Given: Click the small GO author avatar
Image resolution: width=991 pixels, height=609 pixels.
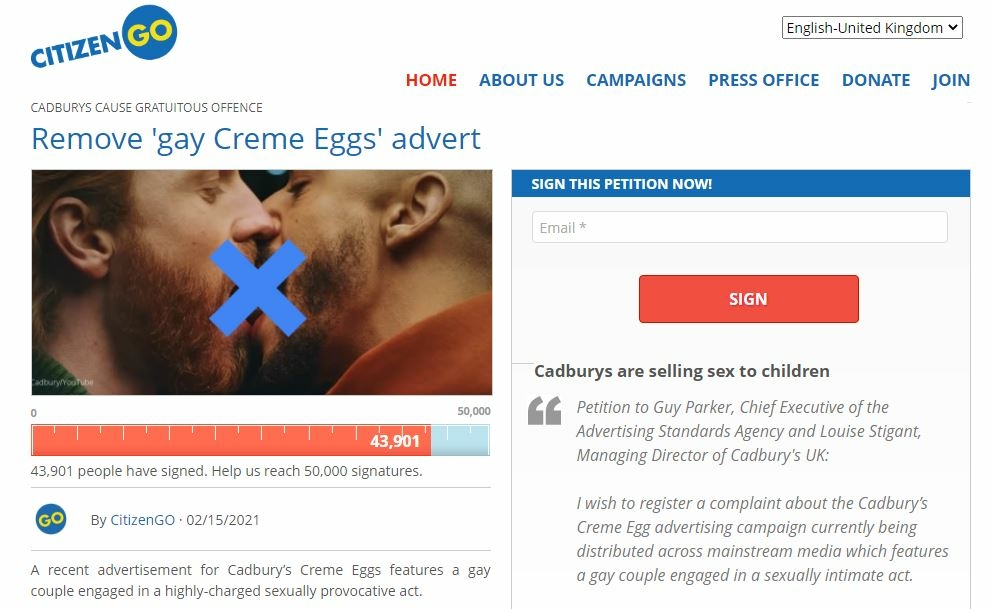Looking at the screenshot, I should 51,519.
